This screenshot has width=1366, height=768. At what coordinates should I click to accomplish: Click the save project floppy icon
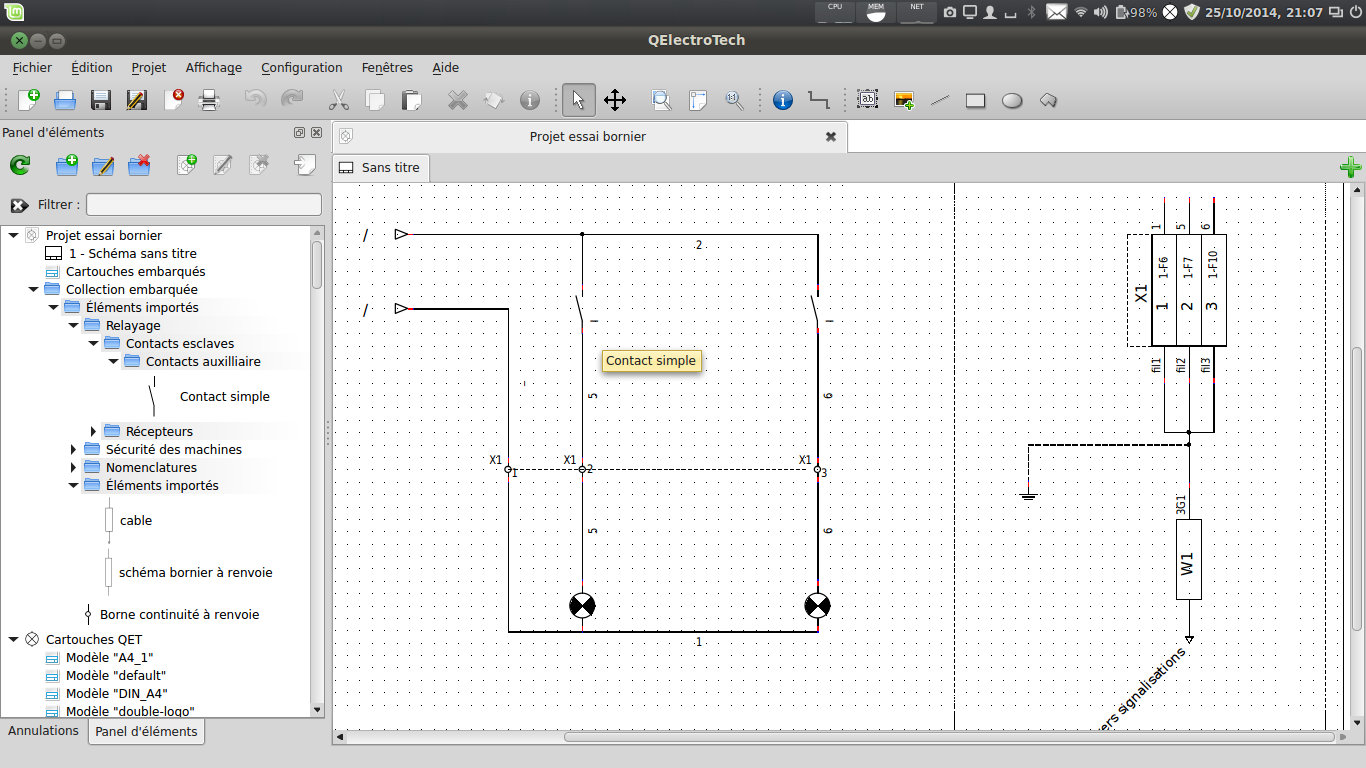click(101, 100)
